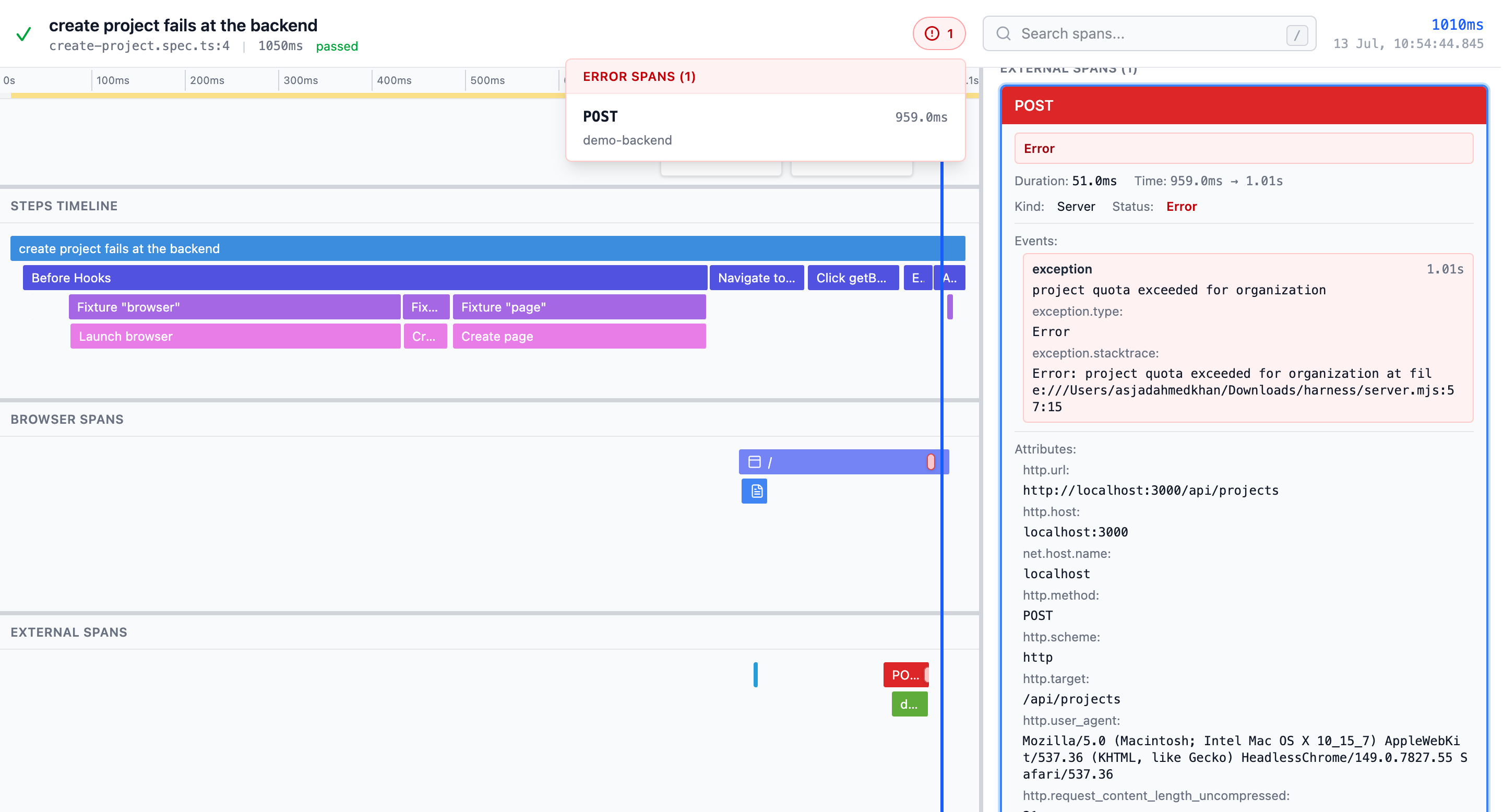
Task: Select the 'E..' step bar
Action: pos(917,278)
